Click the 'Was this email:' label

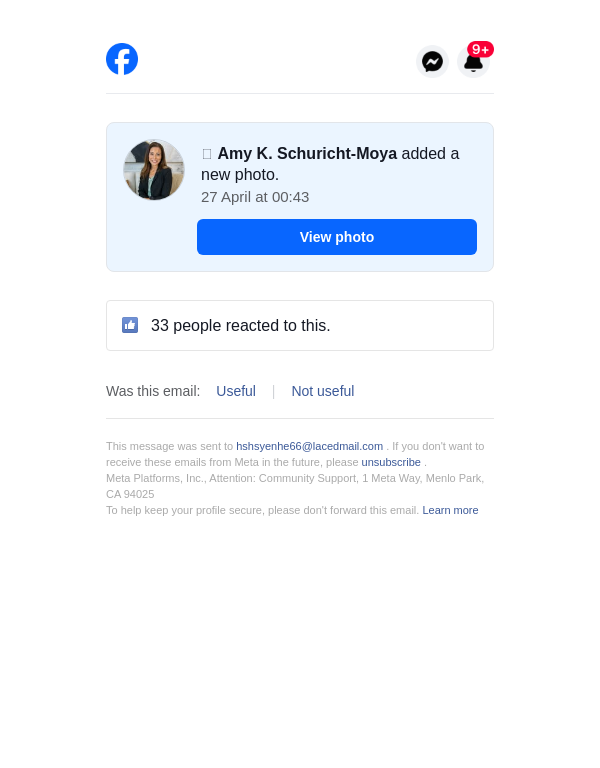point(153,391)
